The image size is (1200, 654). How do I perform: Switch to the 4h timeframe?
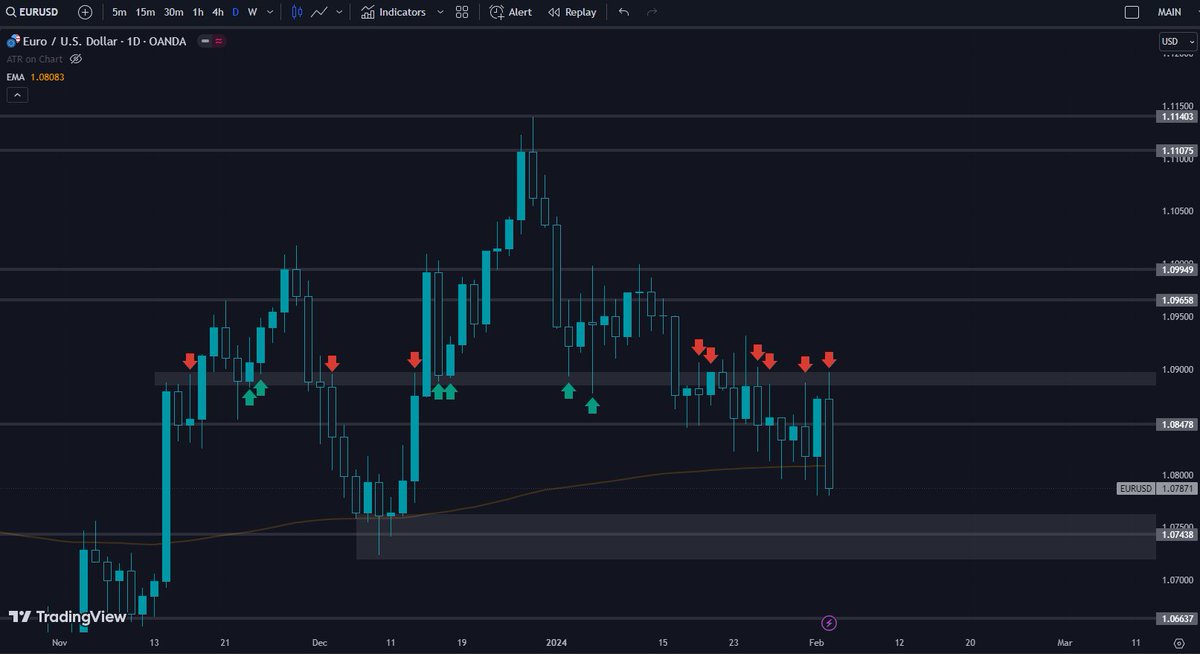[217, 12]
